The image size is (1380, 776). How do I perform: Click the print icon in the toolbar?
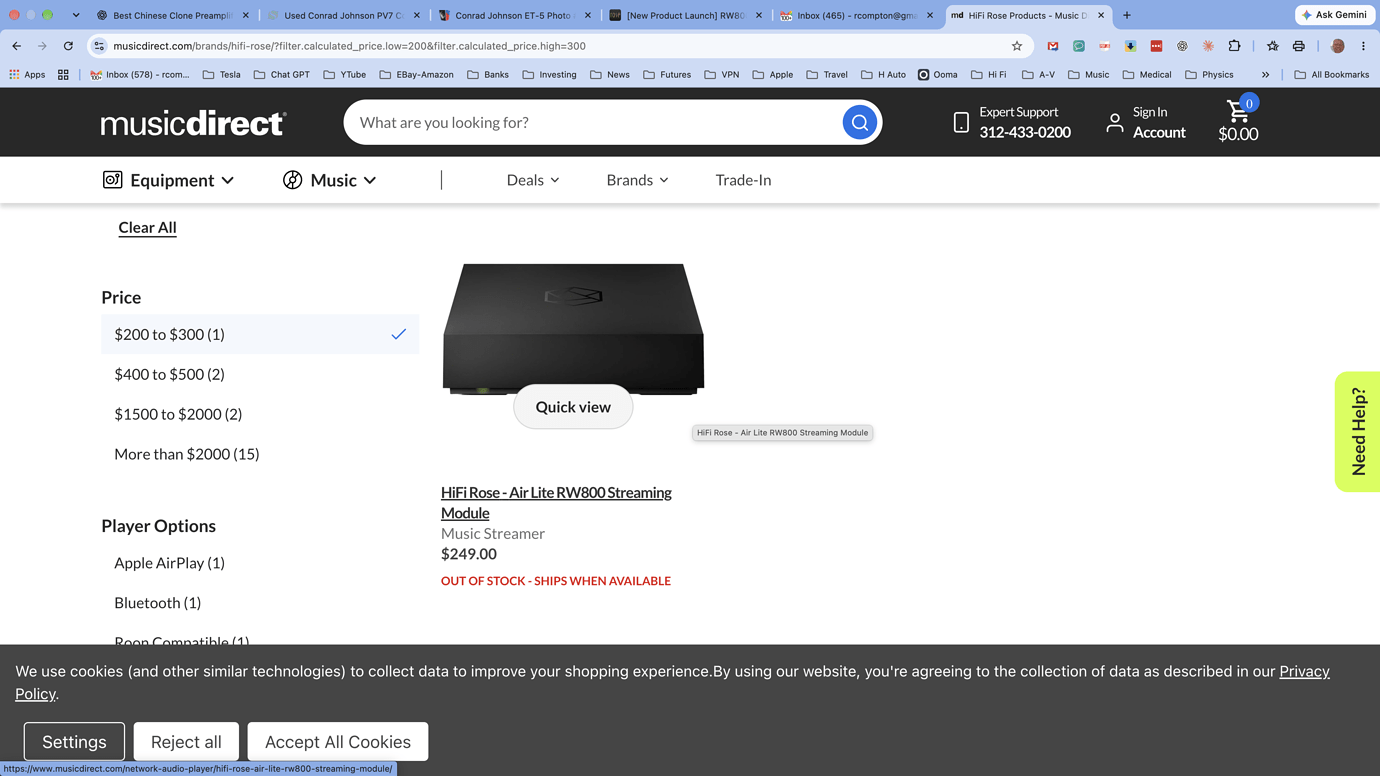tap(1298, 46)
